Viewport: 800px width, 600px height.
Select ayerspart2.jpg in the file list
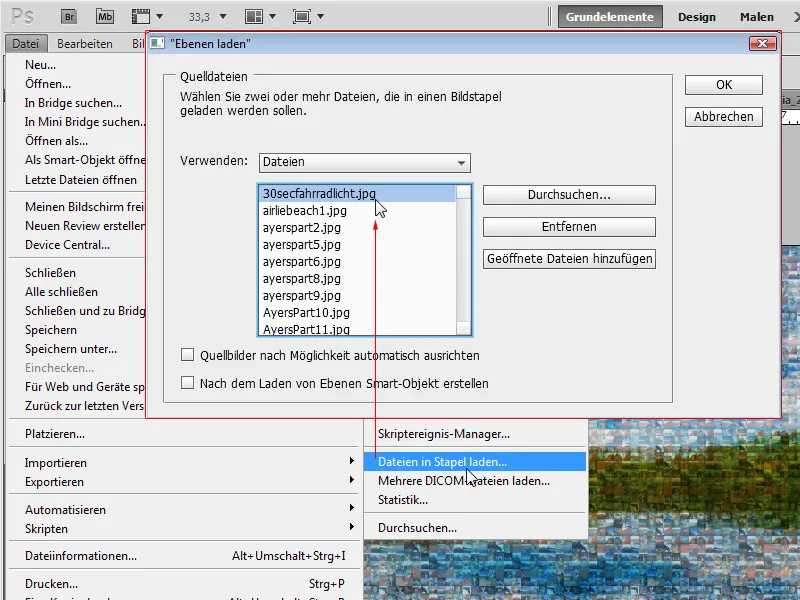pyautogui.click(x=357, y=228)
